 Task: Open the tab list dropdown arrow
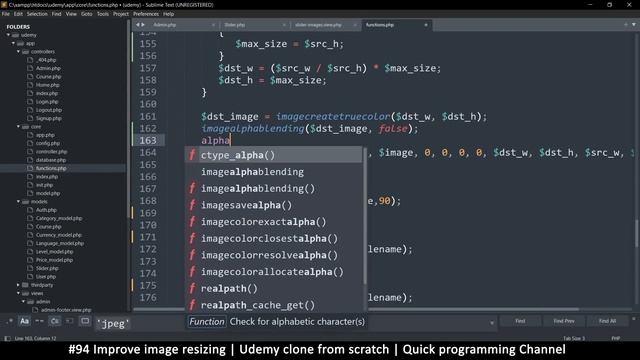click(634, 25)
